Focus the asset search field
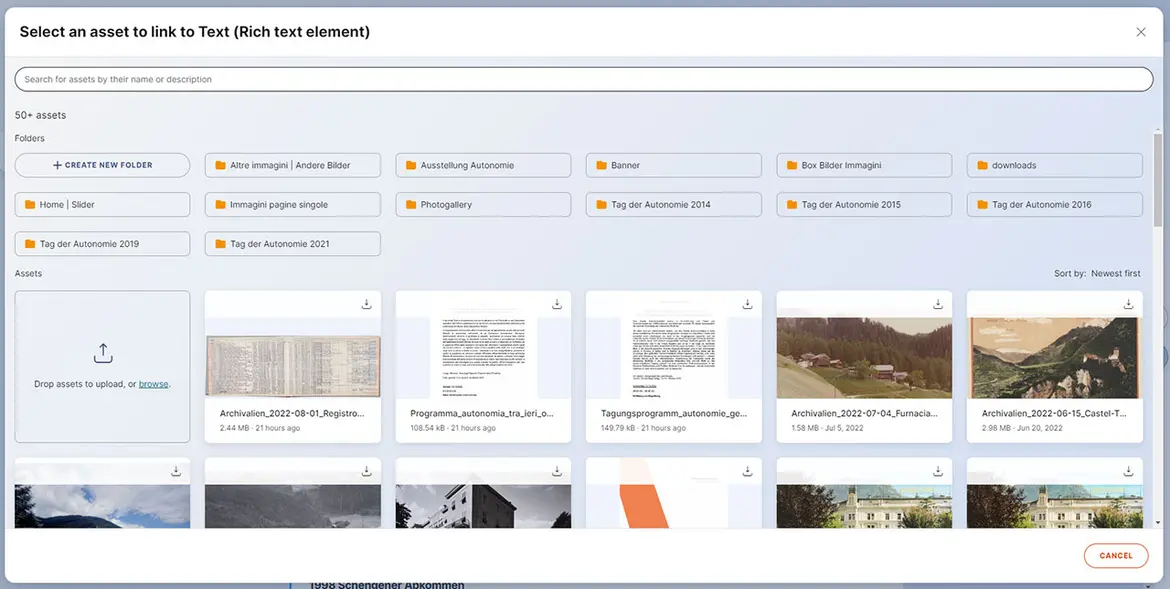 tap(584, 79)
